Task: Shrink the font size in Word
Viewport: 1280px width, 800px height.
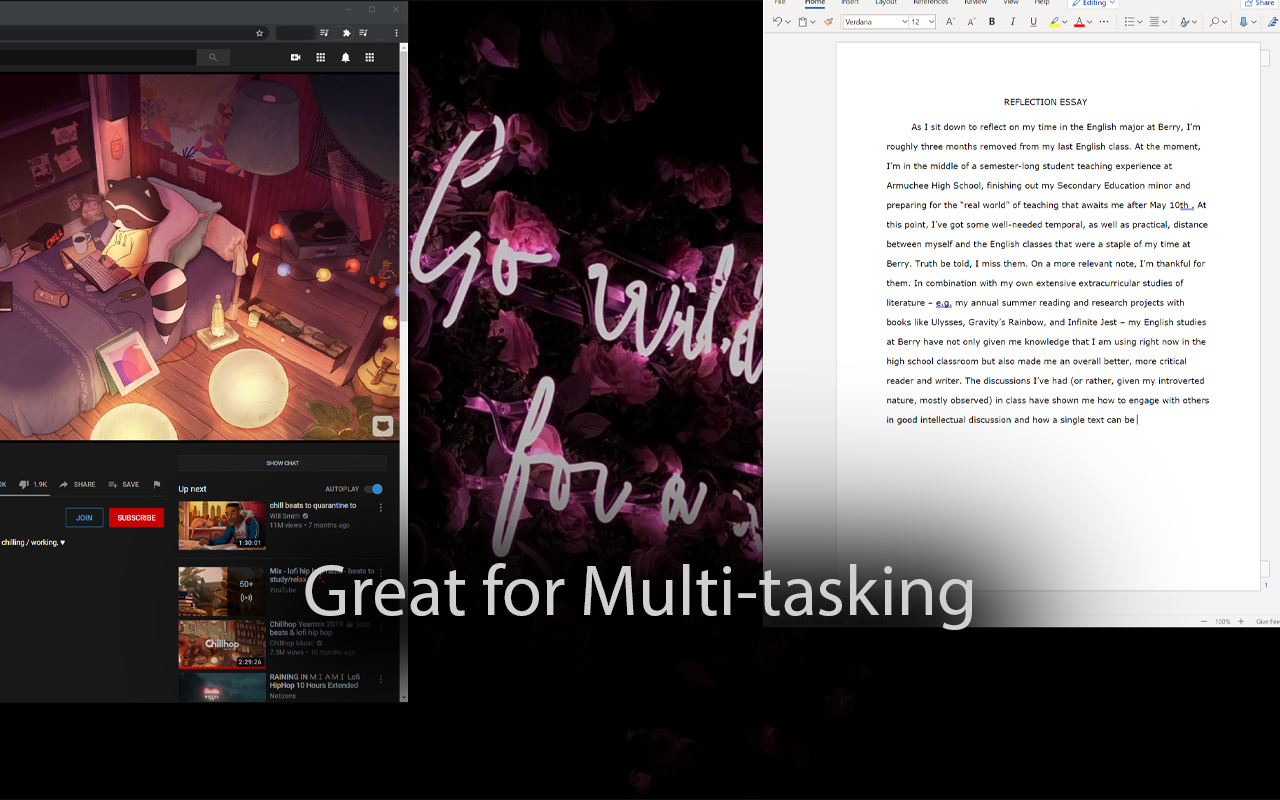Action: click(971, 21)
